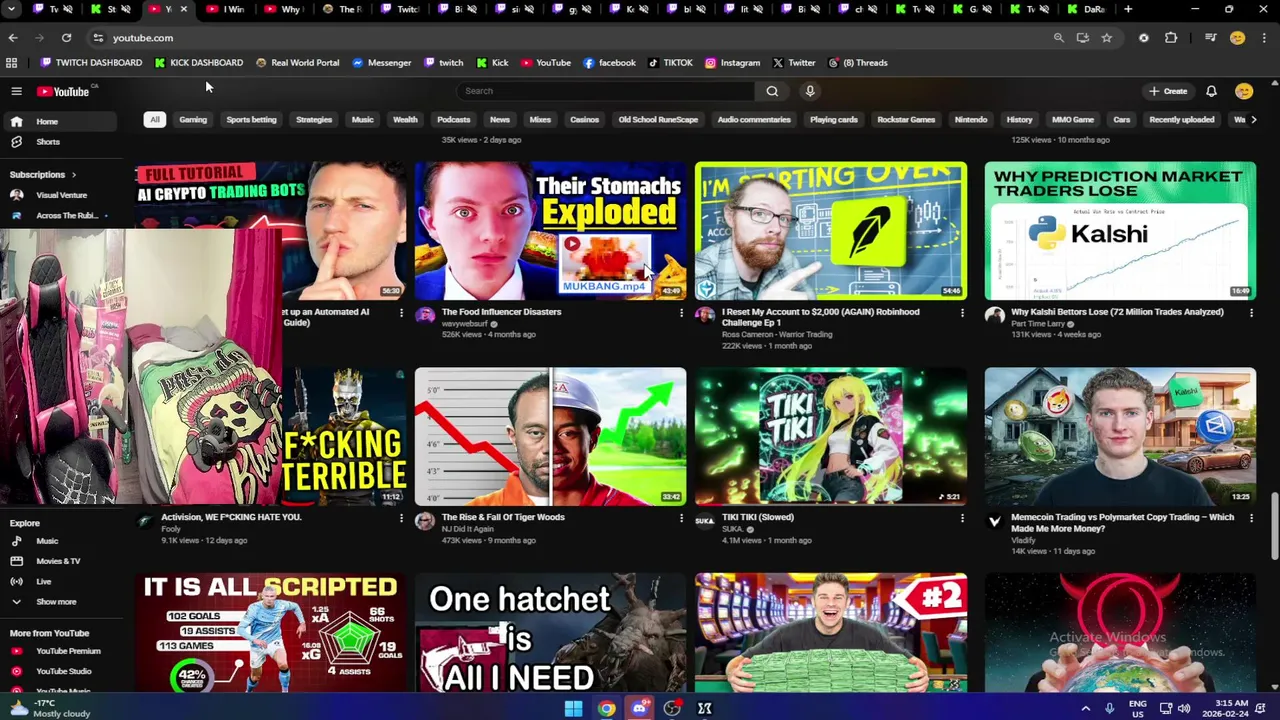1280x720 pixels.
Task: Open the Instagram bookmark
Action: coord(732,63)
